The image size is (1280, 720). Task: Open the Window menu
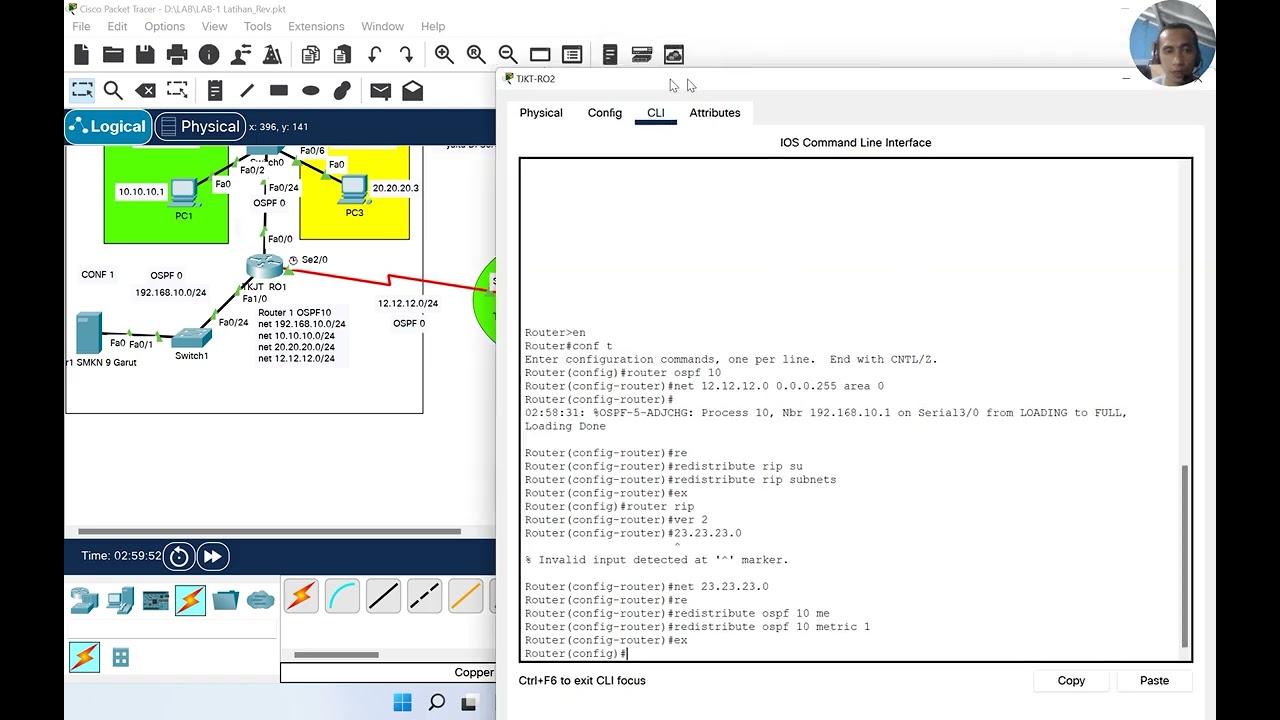[382, 26]
